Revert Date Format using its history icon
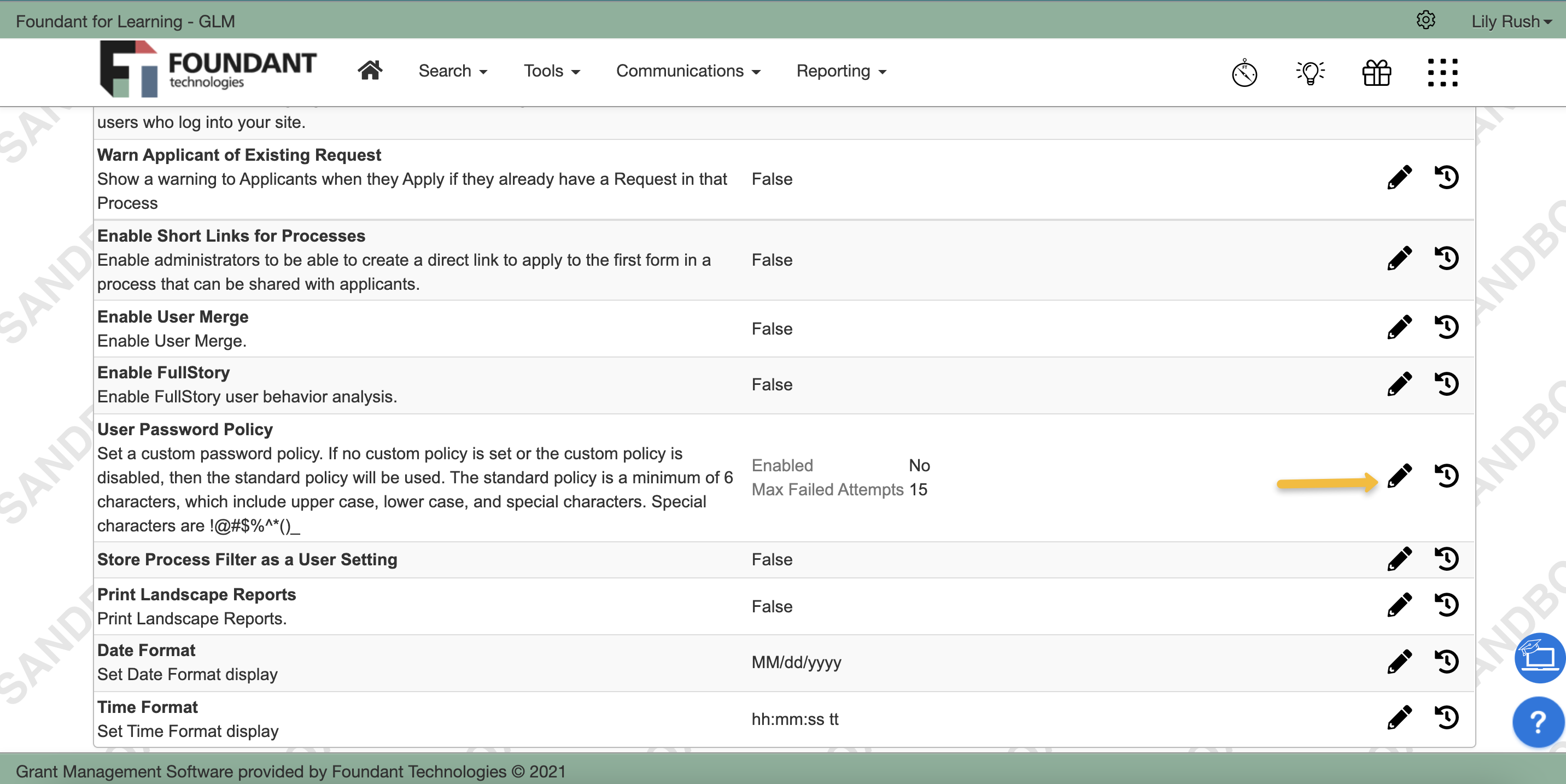 point(1447,662)
